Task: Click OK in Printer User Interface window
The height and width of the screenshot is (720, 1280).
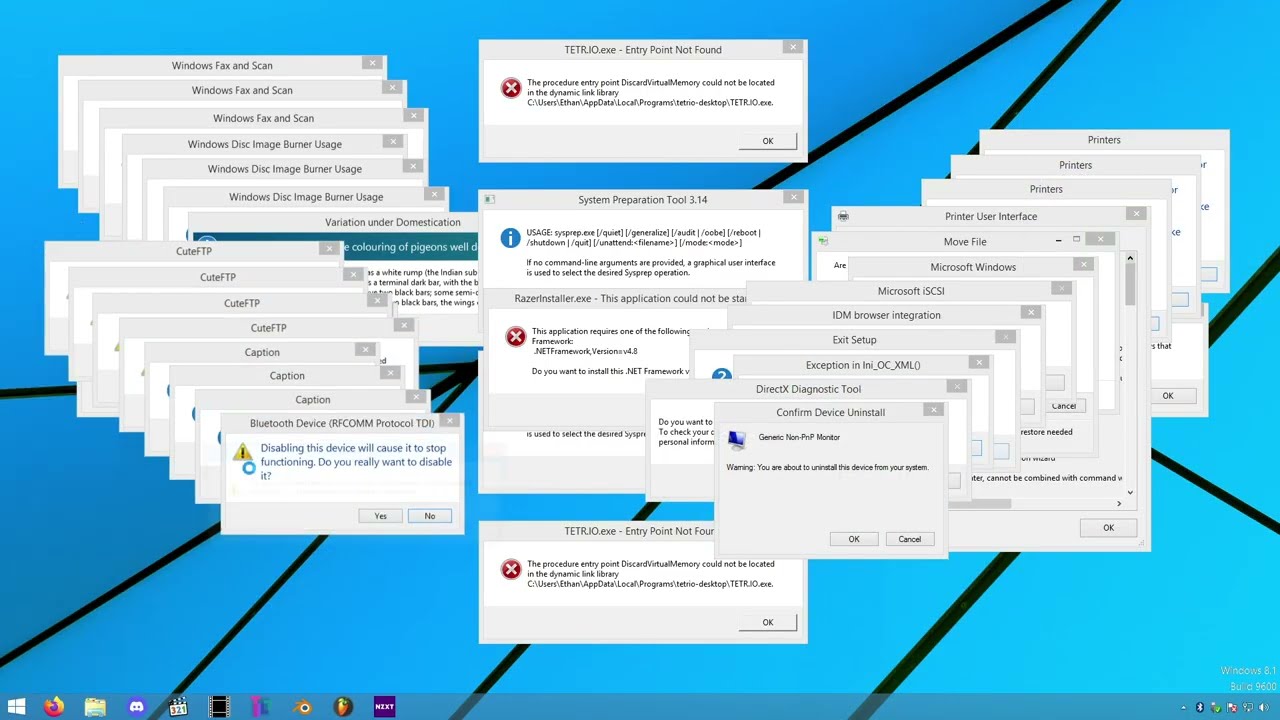Action: click(x=1108, y=528)
